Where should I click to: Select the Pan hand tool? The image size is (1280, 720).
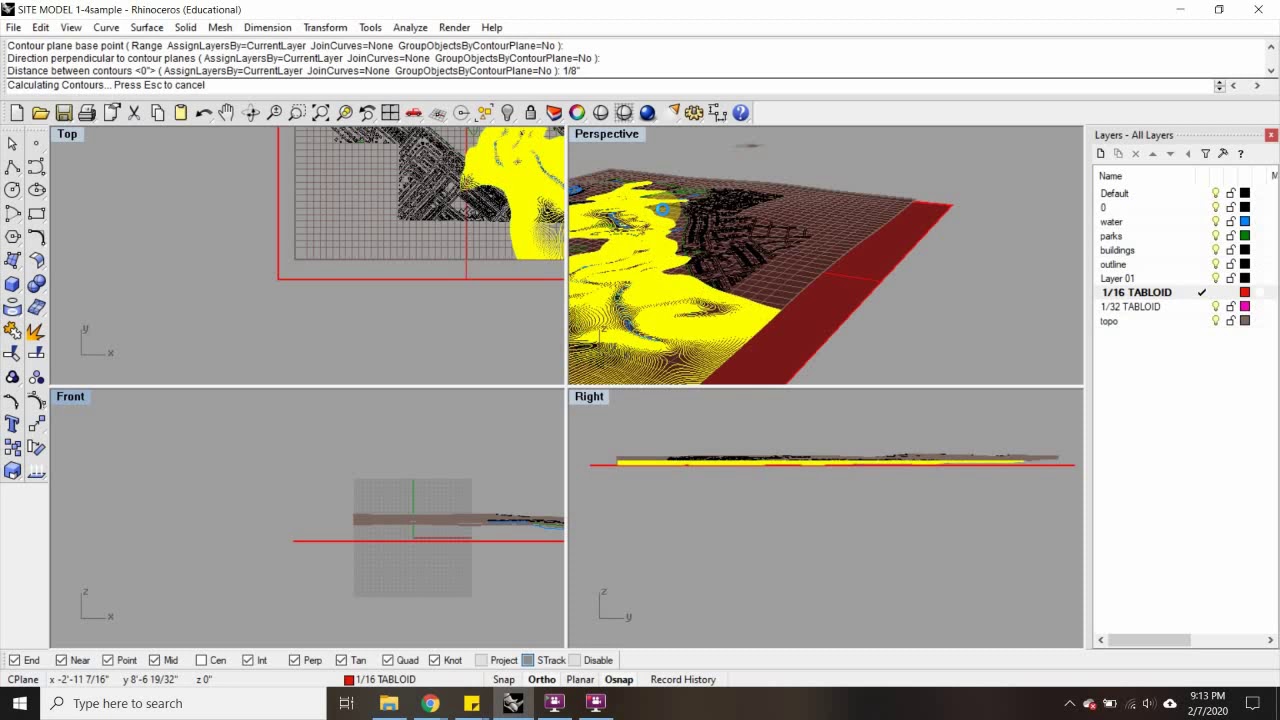227,113
